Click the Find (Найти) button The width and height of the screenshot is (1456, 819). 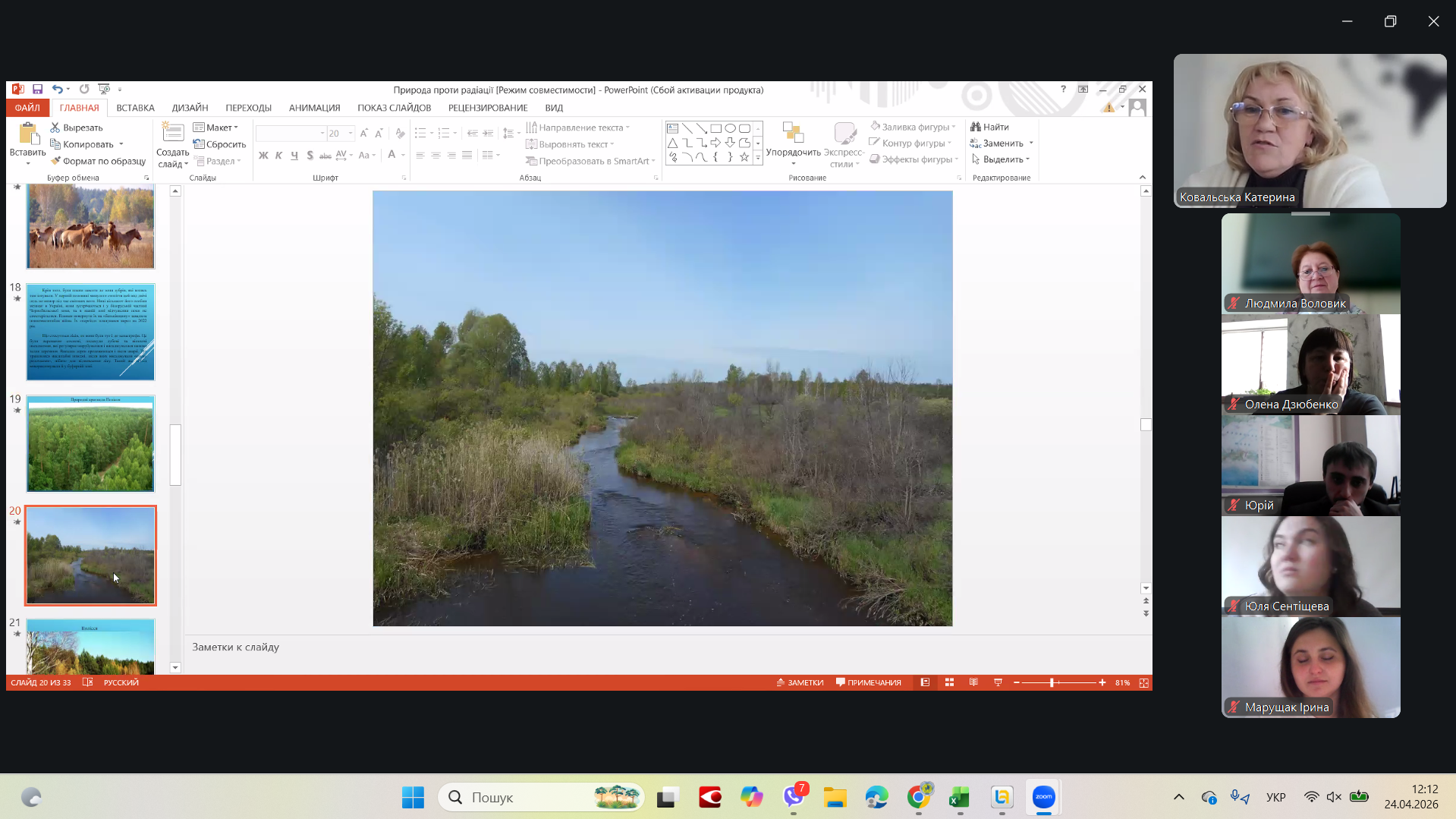(x=990, y=127)
